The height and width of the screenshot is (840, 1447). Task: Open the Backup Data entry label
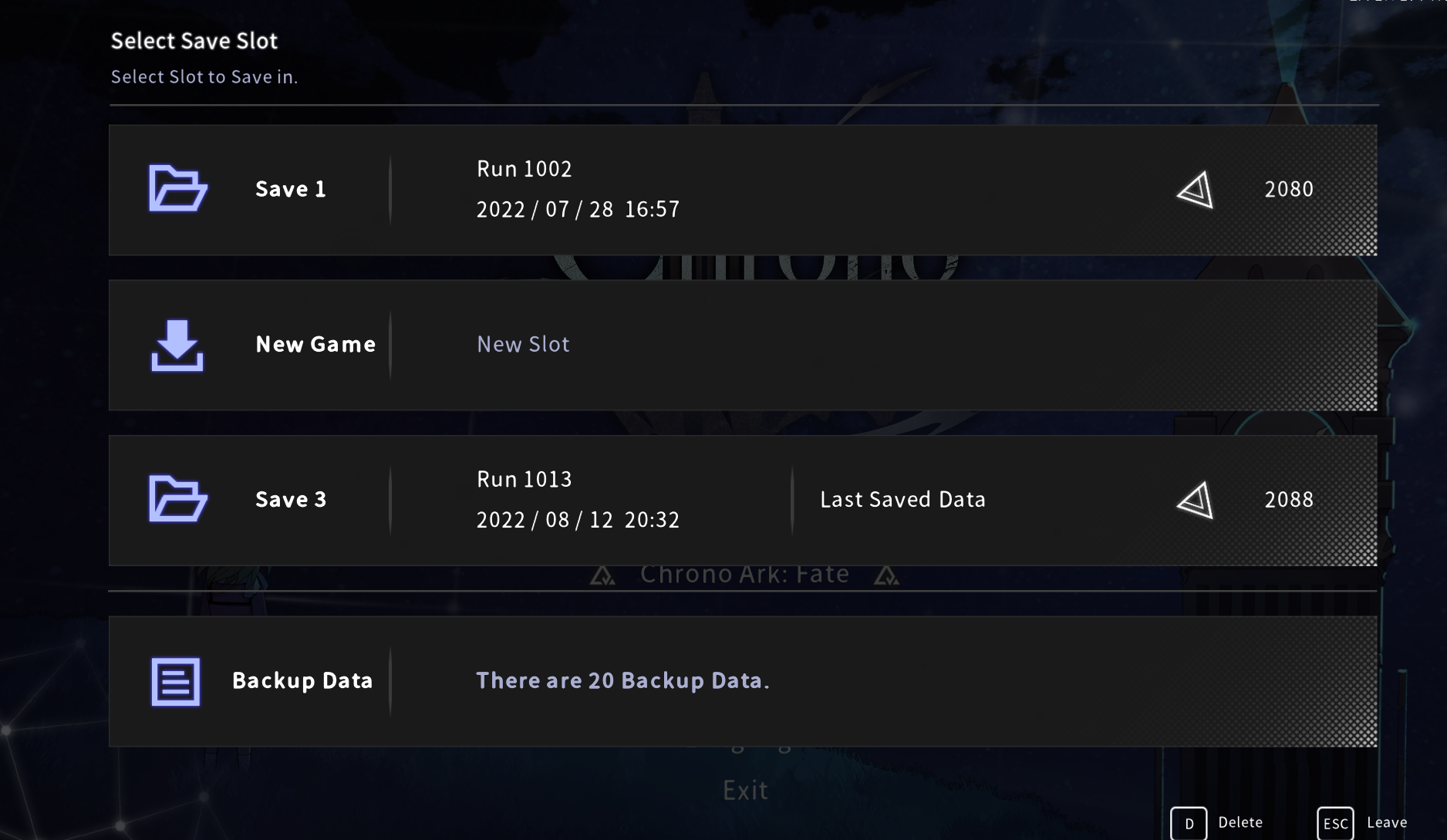pyautogui.click(x=302, y=680)
